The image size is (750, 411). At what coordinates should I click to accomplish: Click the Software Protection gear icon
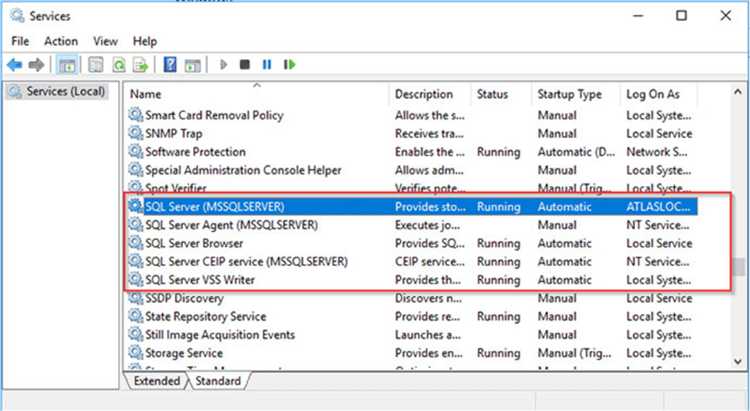(136, 151)
